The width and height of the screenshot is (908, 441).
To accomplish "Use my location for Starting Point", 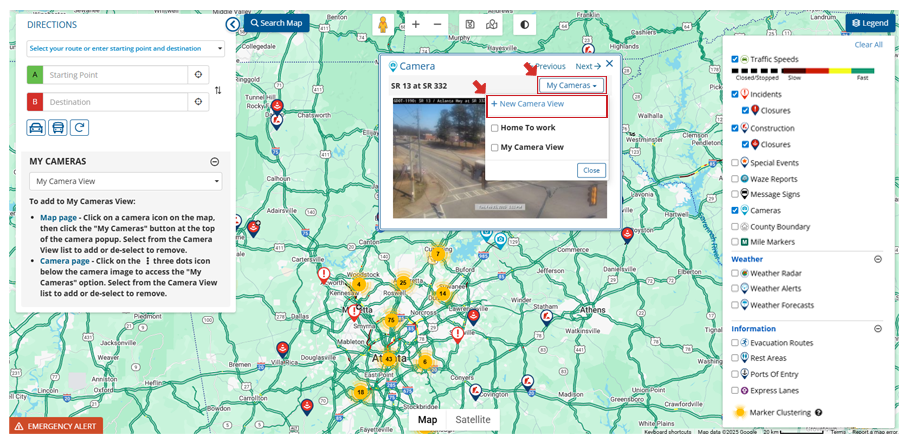I will pos(198,75).
